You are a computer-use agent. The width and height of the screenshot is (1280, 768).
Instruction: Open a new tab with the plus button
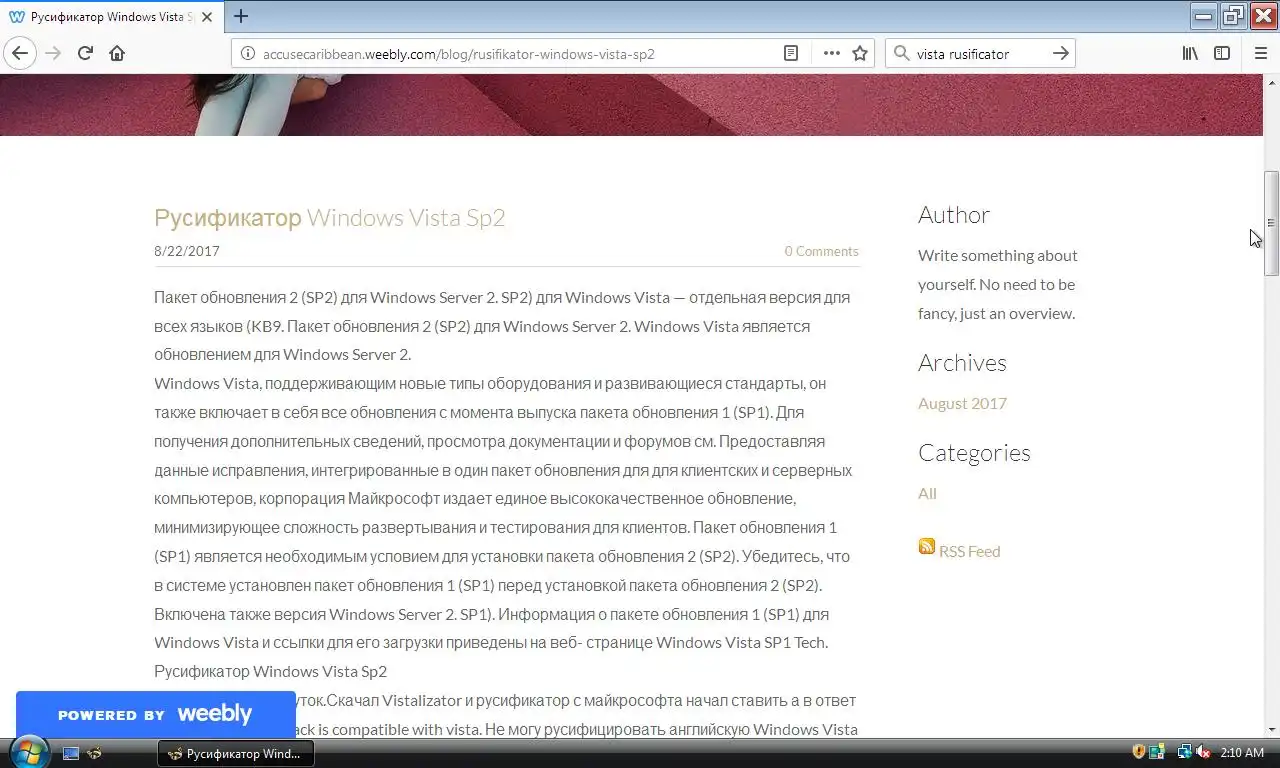click(x=241, y=16)
